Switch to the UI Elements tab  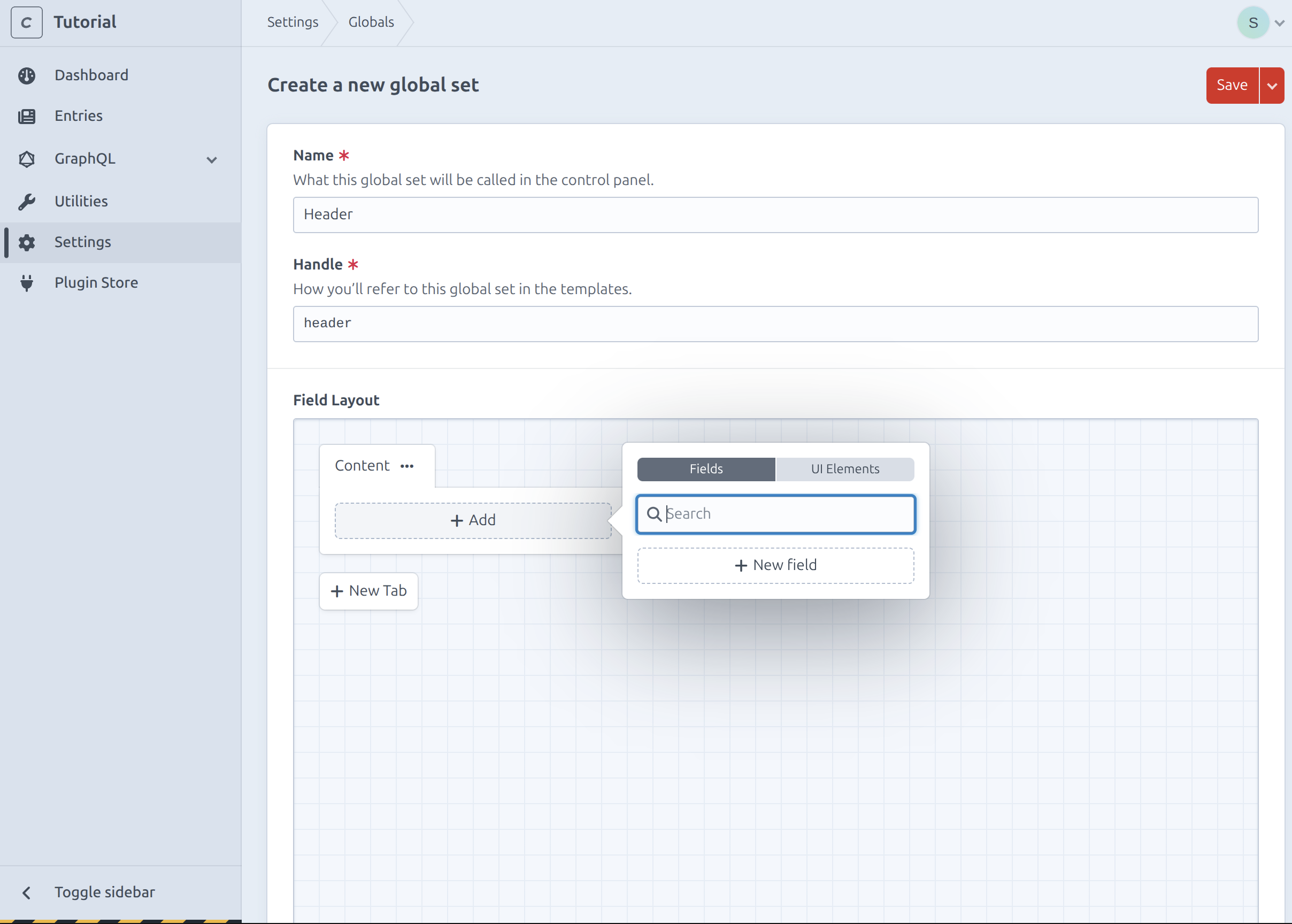click(845, 469)
